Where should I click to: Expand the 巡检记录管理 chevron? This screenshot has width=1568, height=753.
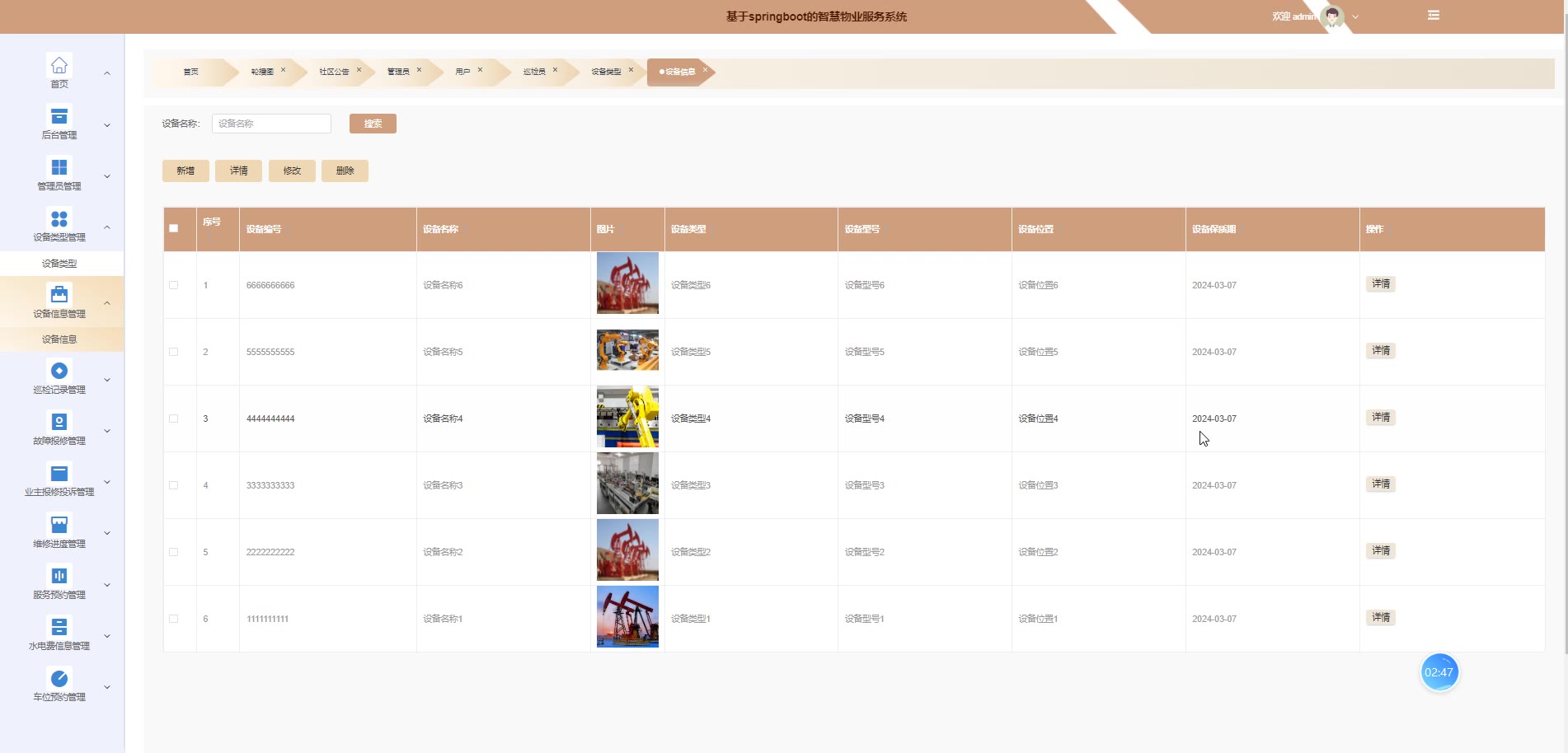pos(107,380)
